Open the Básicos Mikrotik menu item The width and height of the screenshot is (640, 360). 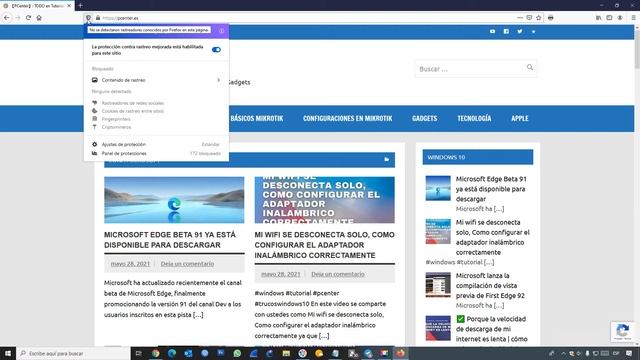click(257, 118)
